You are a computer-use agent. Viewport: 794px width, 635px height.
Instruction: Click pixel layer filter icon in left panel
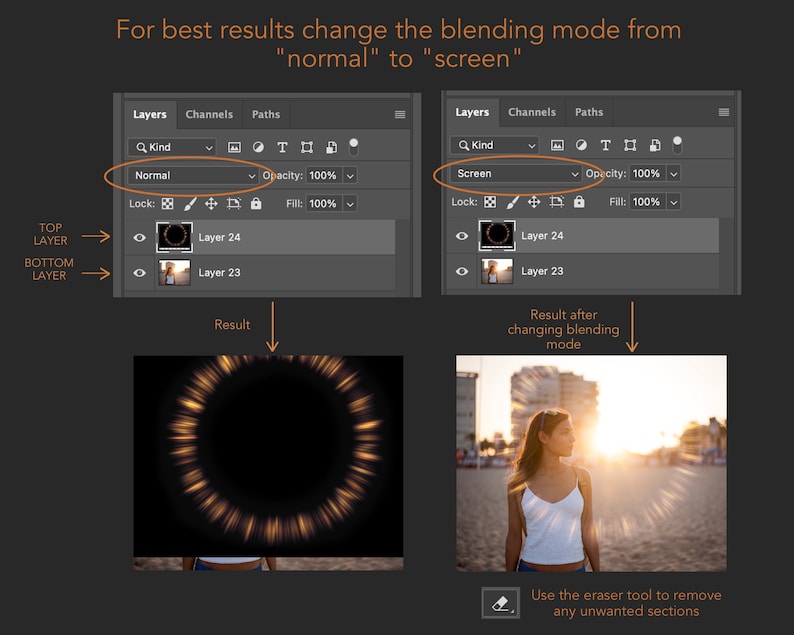point(234,147)
